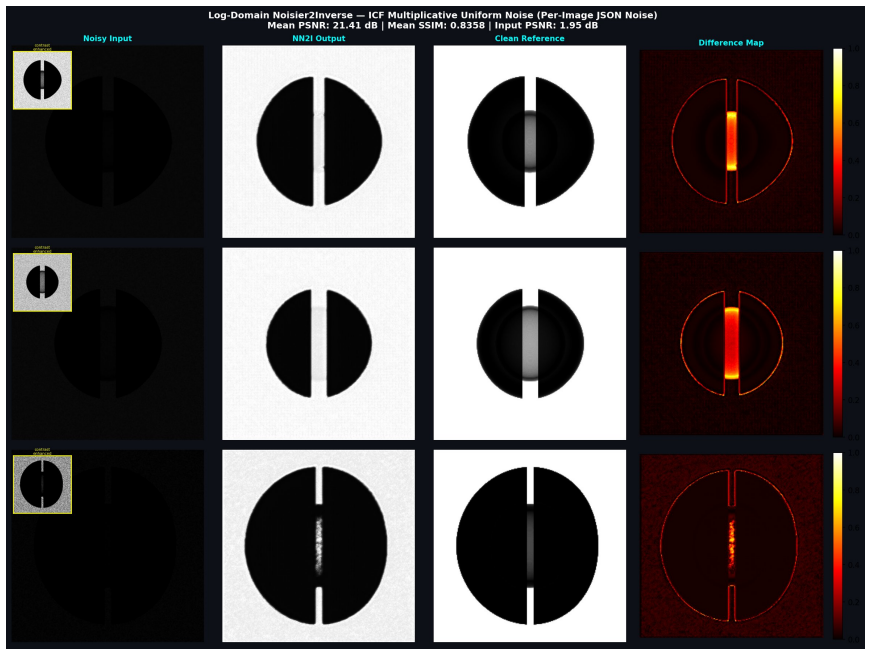The height and width of the screenshot is (655, 871).
Task: Click the second row noisy input image
Action: coord(107,344)
